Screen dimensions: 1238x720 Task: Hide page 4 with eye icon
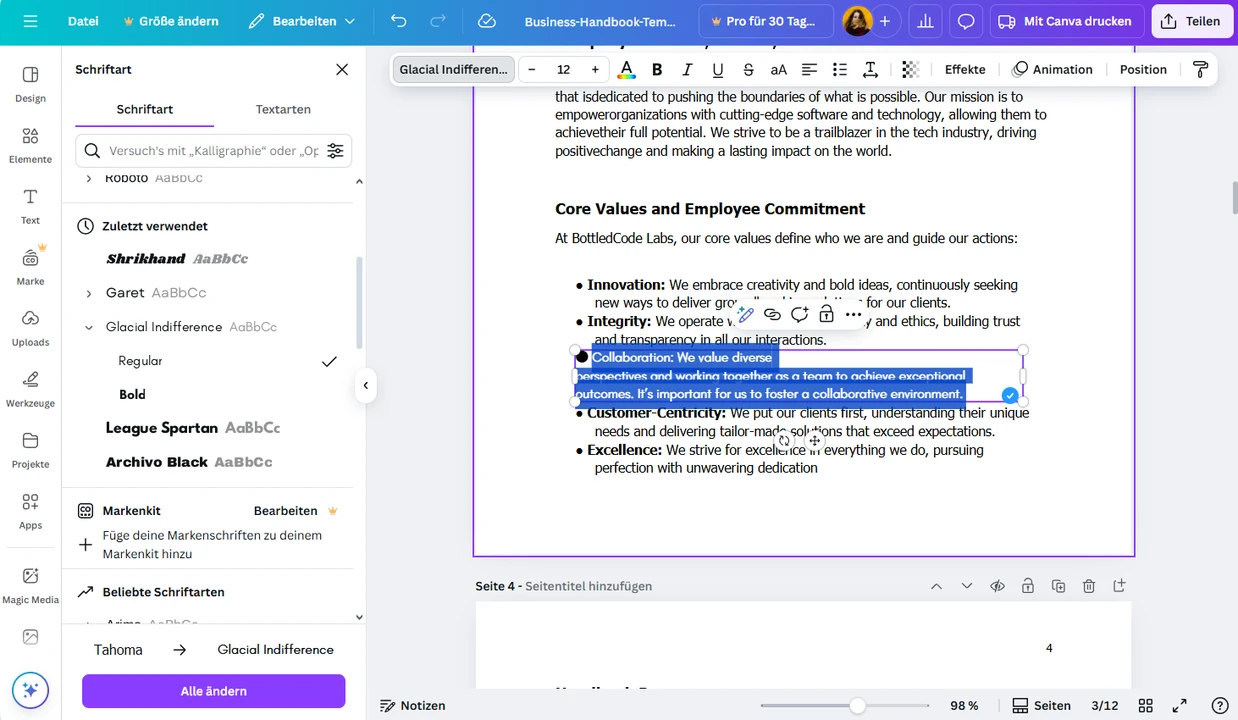point(997,586)
